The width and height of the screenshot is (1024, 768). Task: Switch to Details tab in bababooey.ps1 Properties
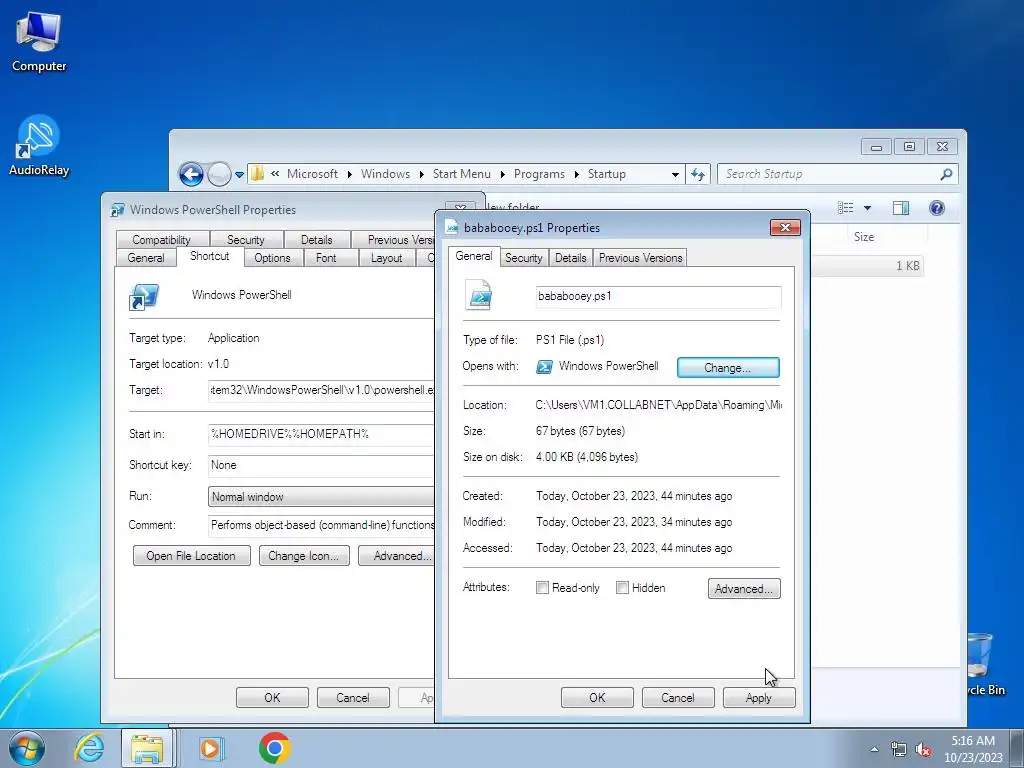571,258
